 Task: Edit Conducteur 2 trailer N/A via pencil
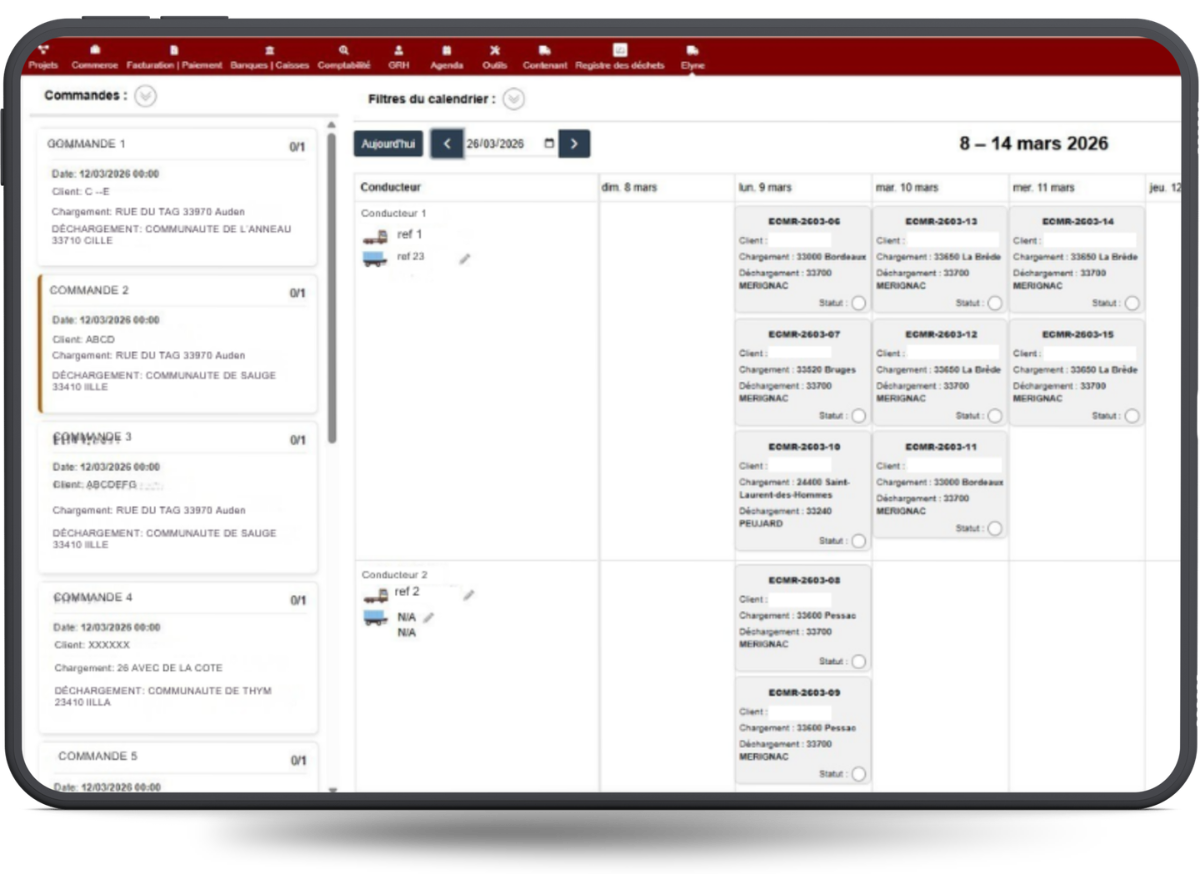[429, 618]
